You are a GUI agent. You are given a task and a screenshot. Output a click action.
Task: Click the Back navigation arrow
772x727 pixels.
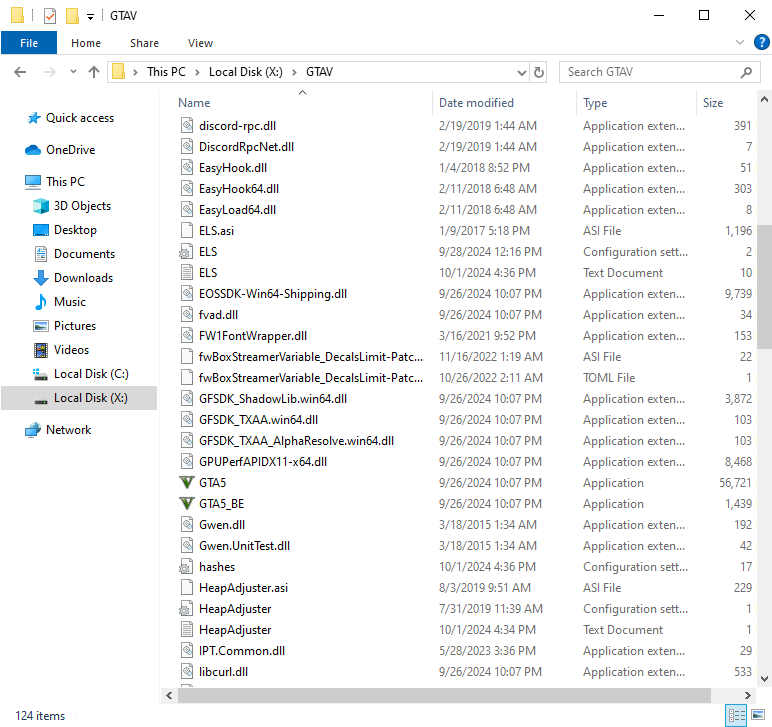coord(20,72)
